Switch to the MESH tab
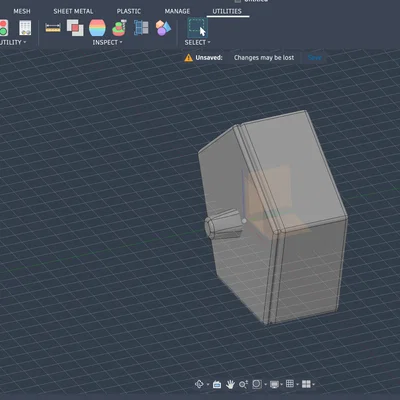The width and height of the screenshot is (400, 400). pos(22,11)
